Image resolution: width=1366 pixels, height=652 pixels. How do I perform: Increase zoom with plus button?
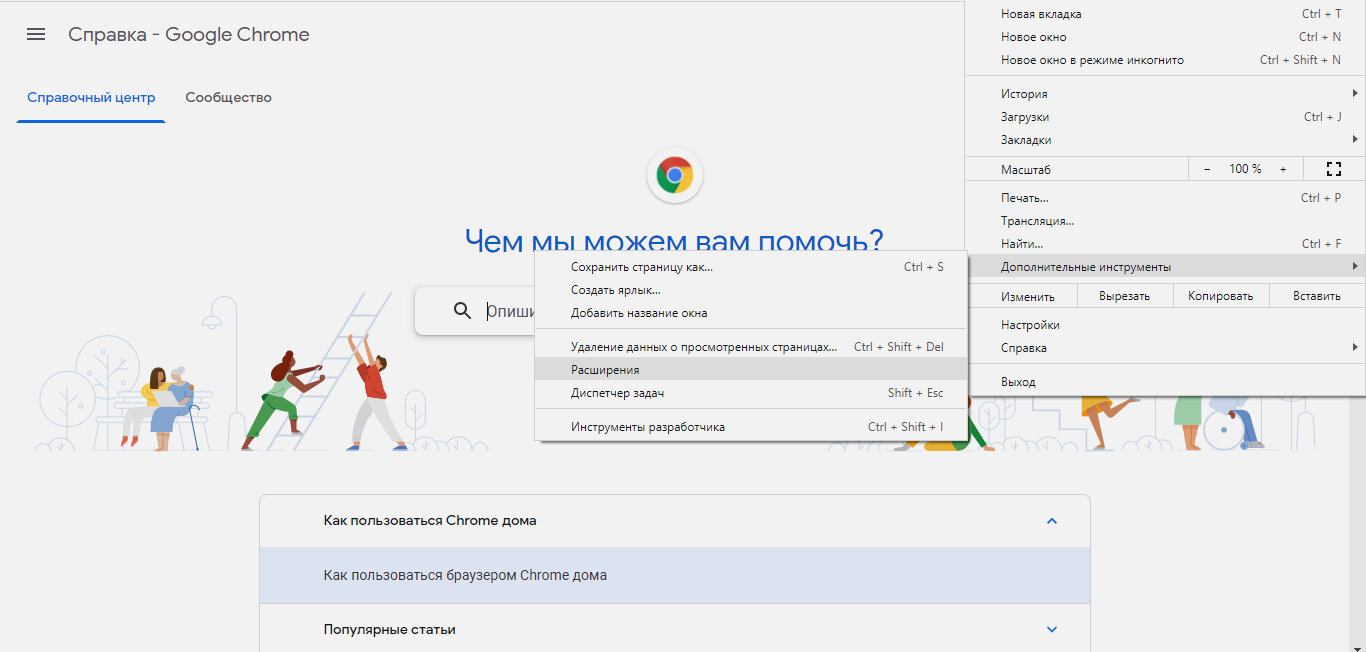1283,169
